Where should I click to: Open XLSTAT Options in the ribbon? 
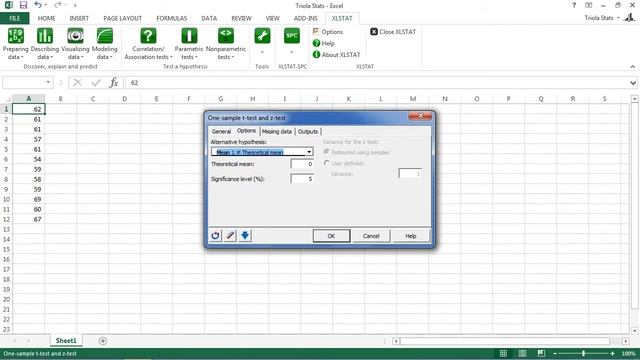click(x=328, y=31)
